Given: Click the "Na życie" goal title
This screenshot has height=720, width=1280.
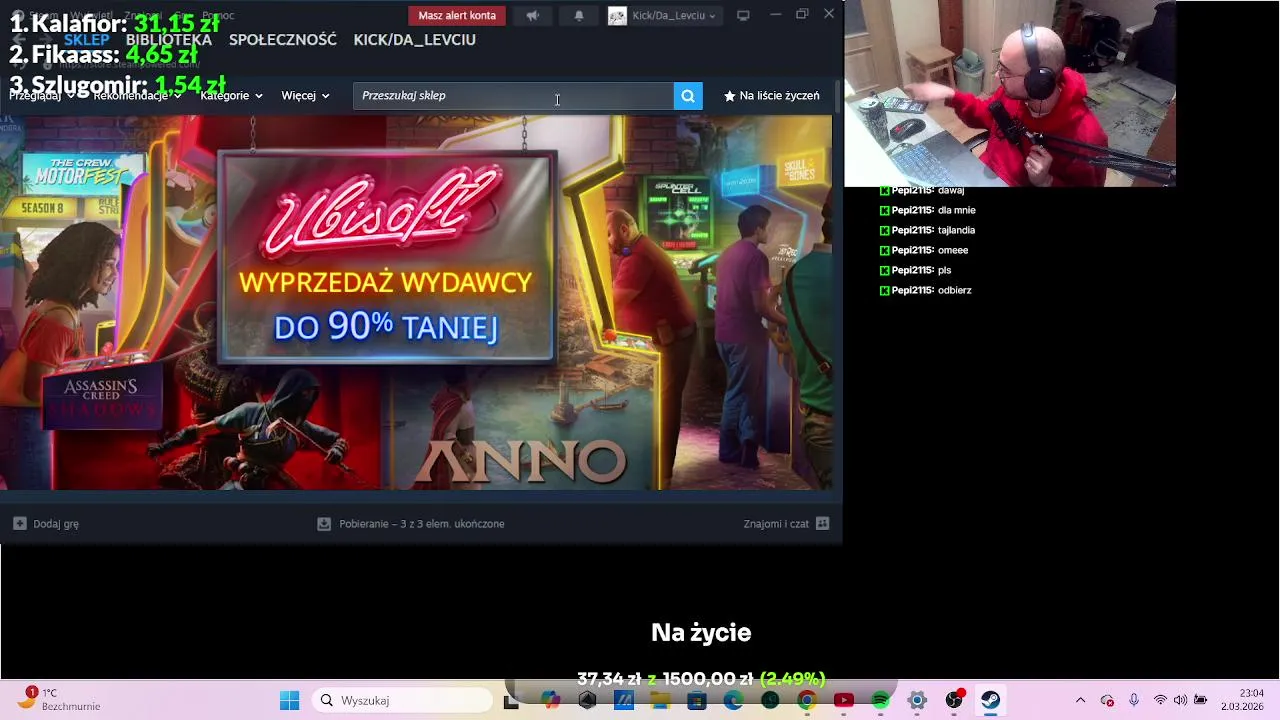Looking at the screenshot, I should (701, 632).
